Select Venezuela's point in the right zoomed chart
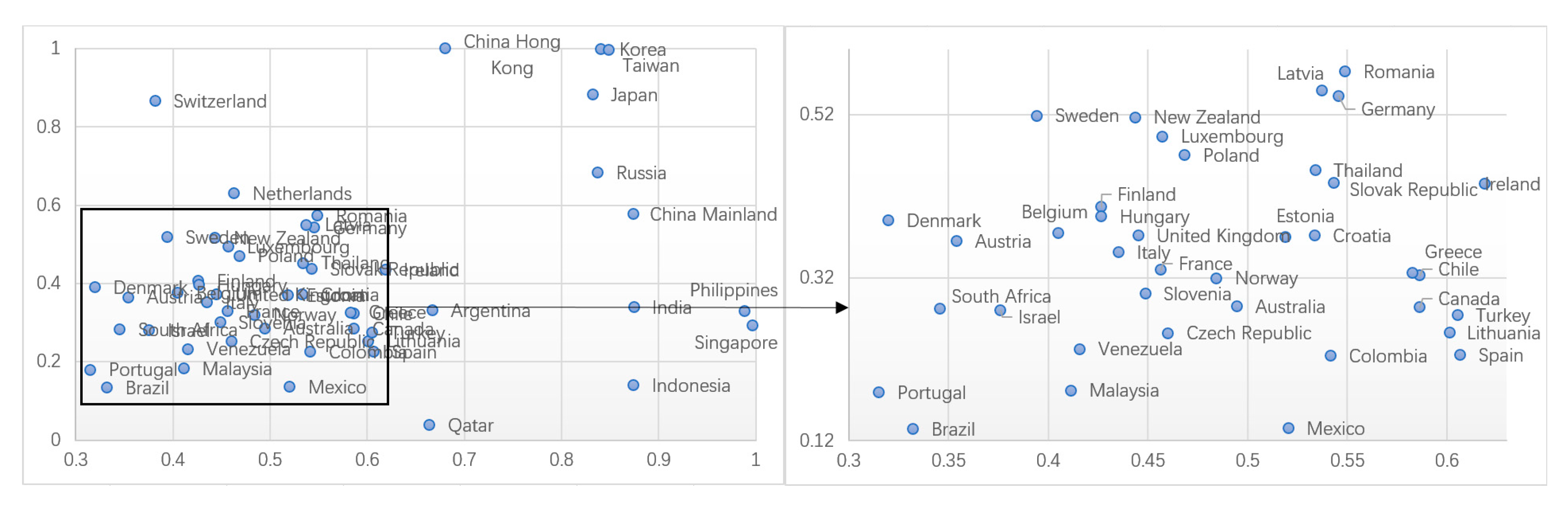 coord(1079,349)
